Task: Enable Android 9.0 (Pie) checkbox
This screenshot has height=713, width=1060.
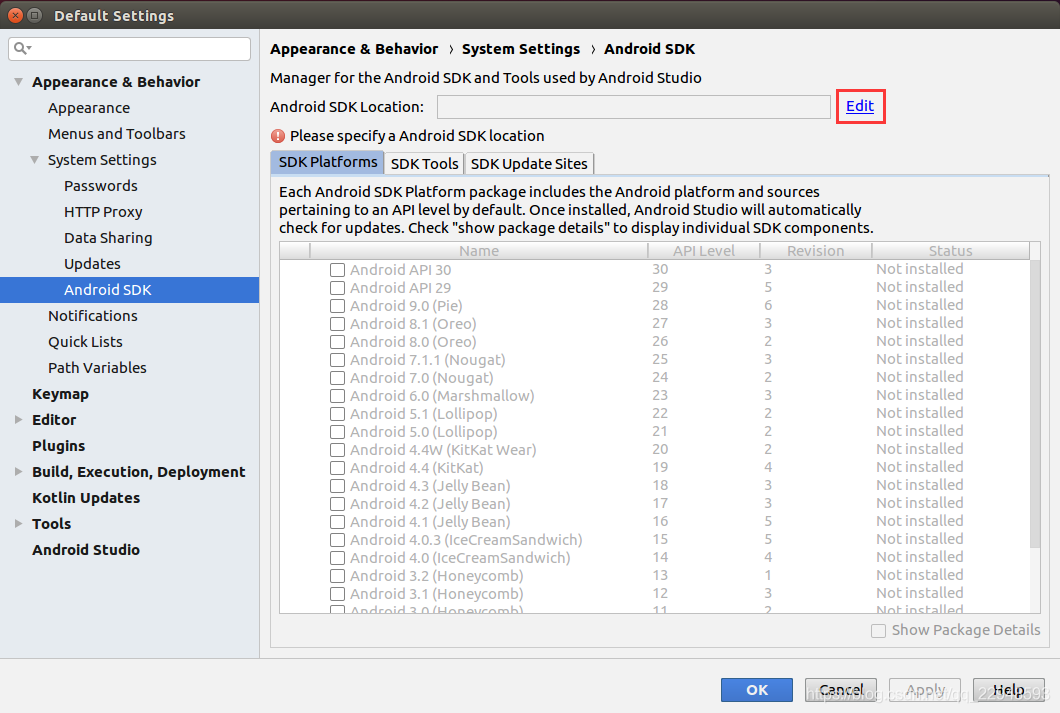Action: click(337, 305)
